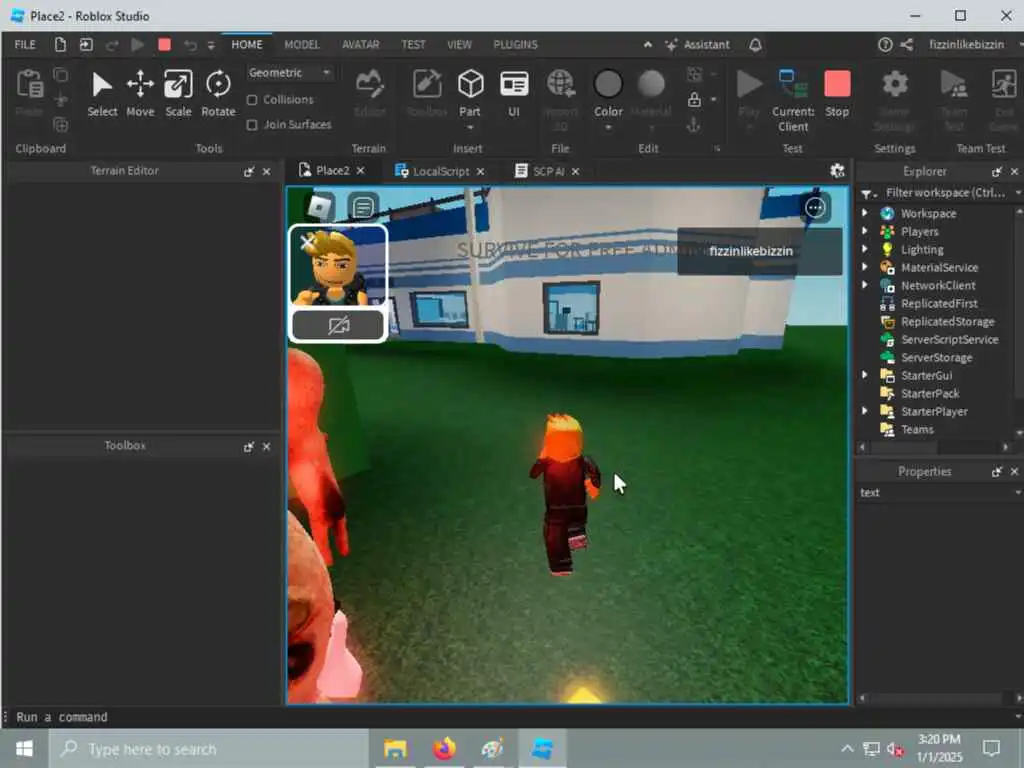The height and width of the screenshot is (768, 1024).
Task: Expand MaterialService node
Action: 865,266
